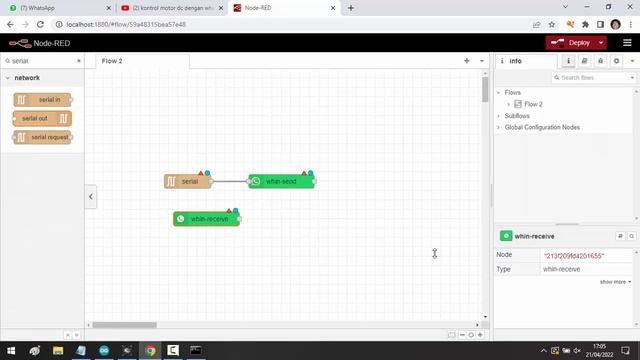Image resolution: width=640 pixels, height=360 pixels.
Task: Show hidden system tray icons
Action: pos(543,351)
